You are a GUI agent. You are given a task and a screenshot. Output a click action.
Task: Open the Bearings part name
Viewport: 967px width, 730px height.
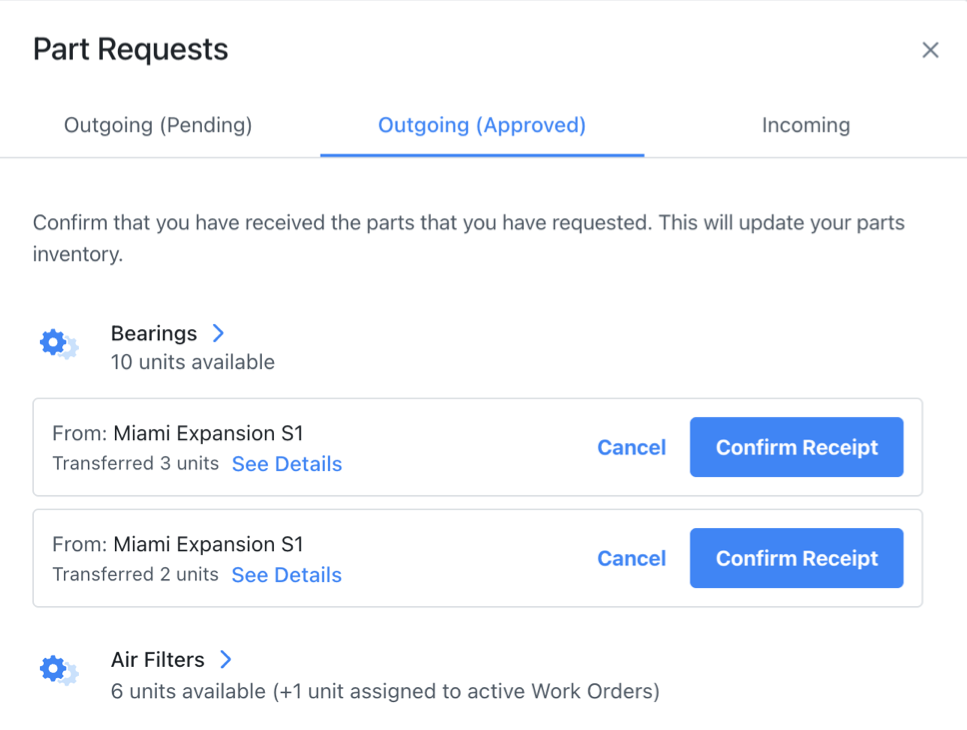pos(154,334)
